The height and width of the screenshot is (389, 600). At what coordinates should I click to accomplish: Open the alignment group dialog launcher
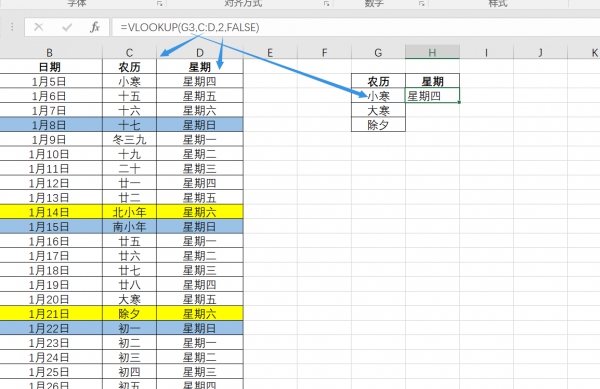coord(326,3)
